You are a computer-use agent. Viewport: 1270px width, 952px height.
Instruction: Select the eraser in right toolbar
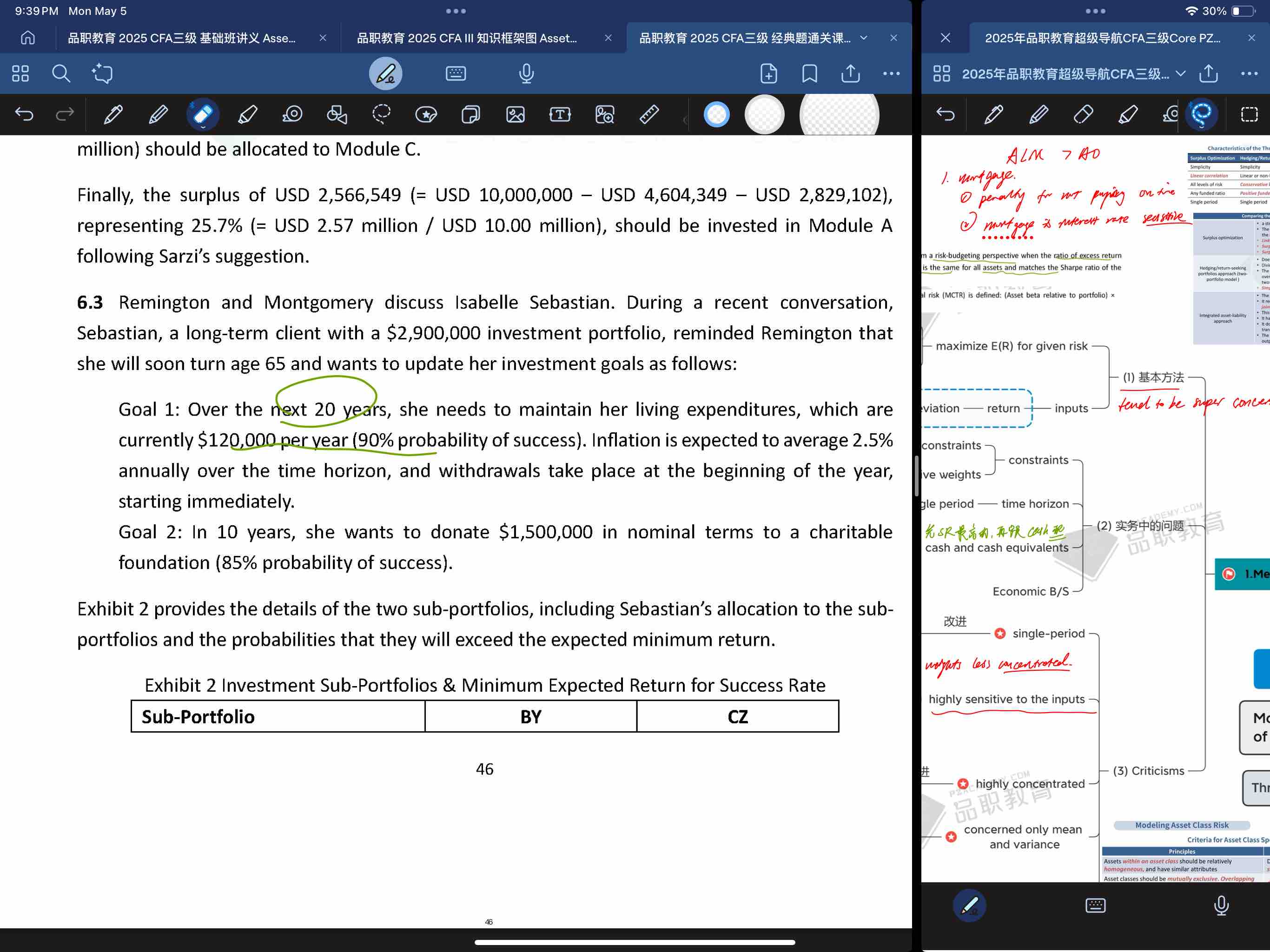coord(1083,114)
